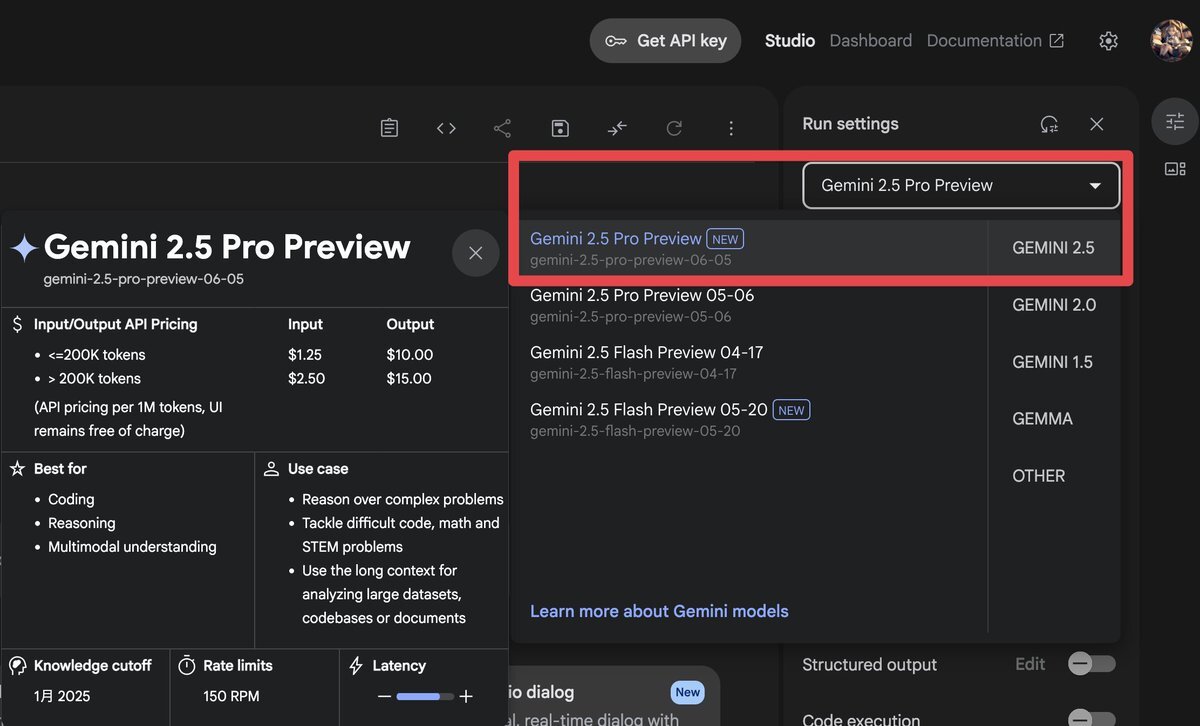
Task: Click the $2.50 input price
Action: 306,379
